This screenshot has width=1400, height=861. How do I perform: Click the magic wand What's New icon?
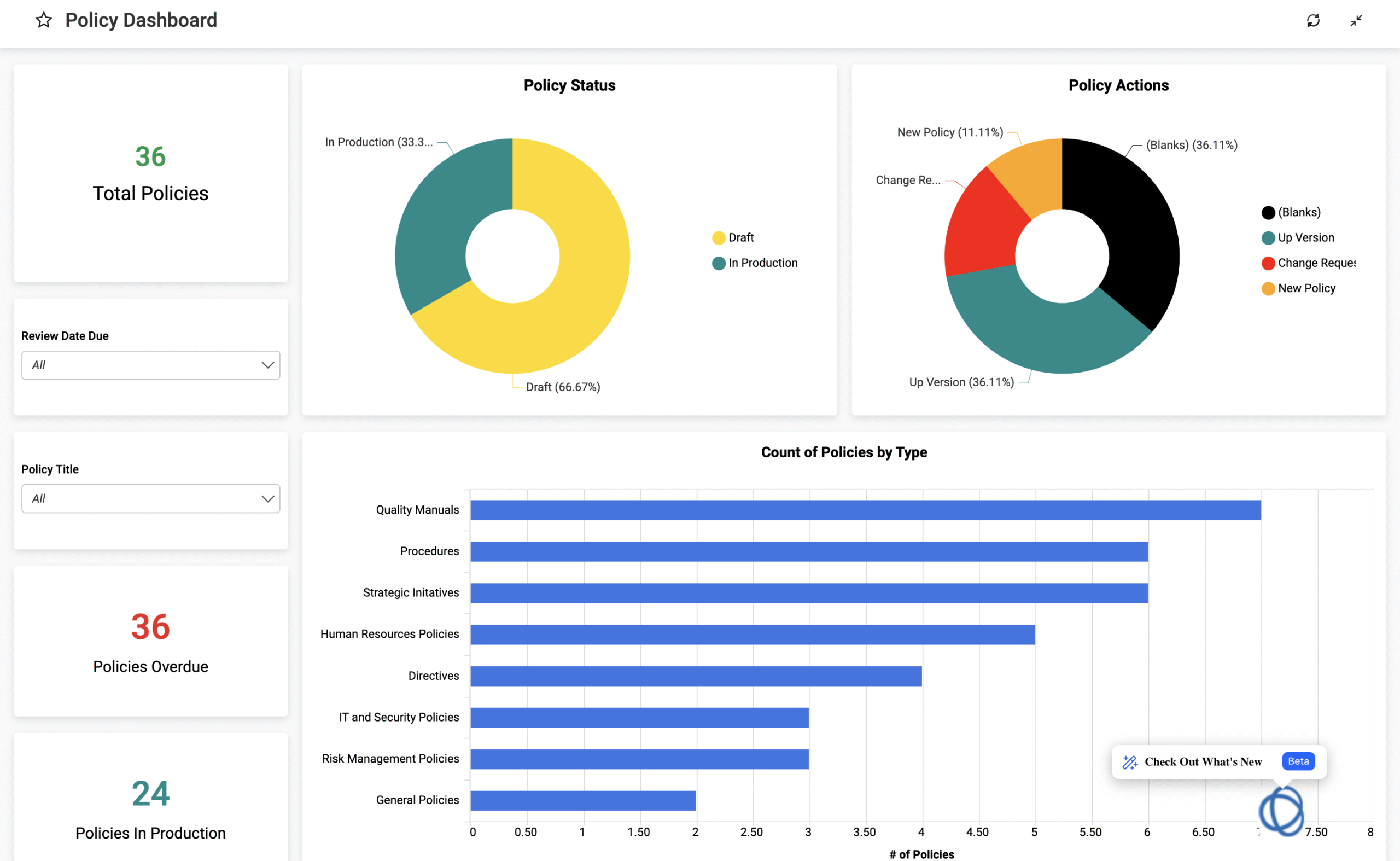[x=1129, y=762]
